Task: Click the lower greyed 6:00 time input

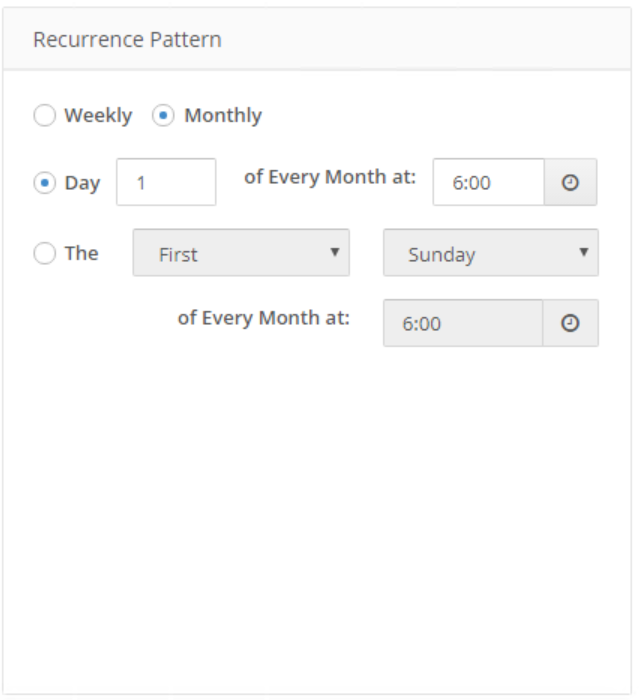Action: click(462, 324)
